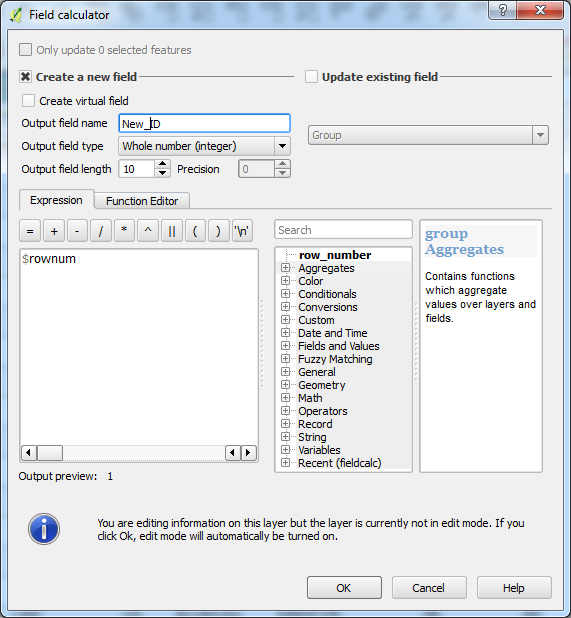Image resolution: width=571 pixels, height=618 pixels.
Task: Click the leftmost scroll arrow in expression editor
Action: tap(29, 452)
